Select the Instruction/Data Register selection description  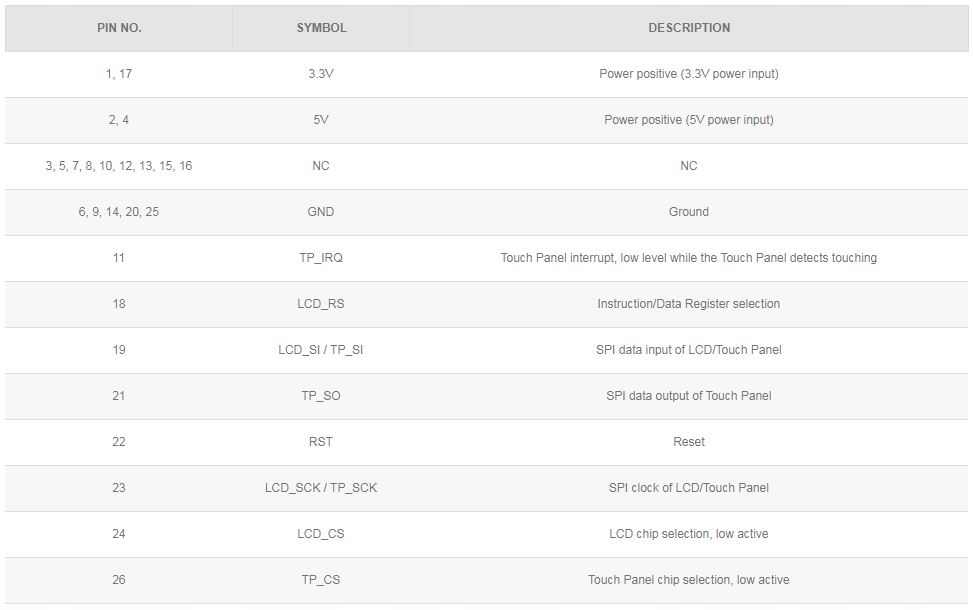[689, 304]
